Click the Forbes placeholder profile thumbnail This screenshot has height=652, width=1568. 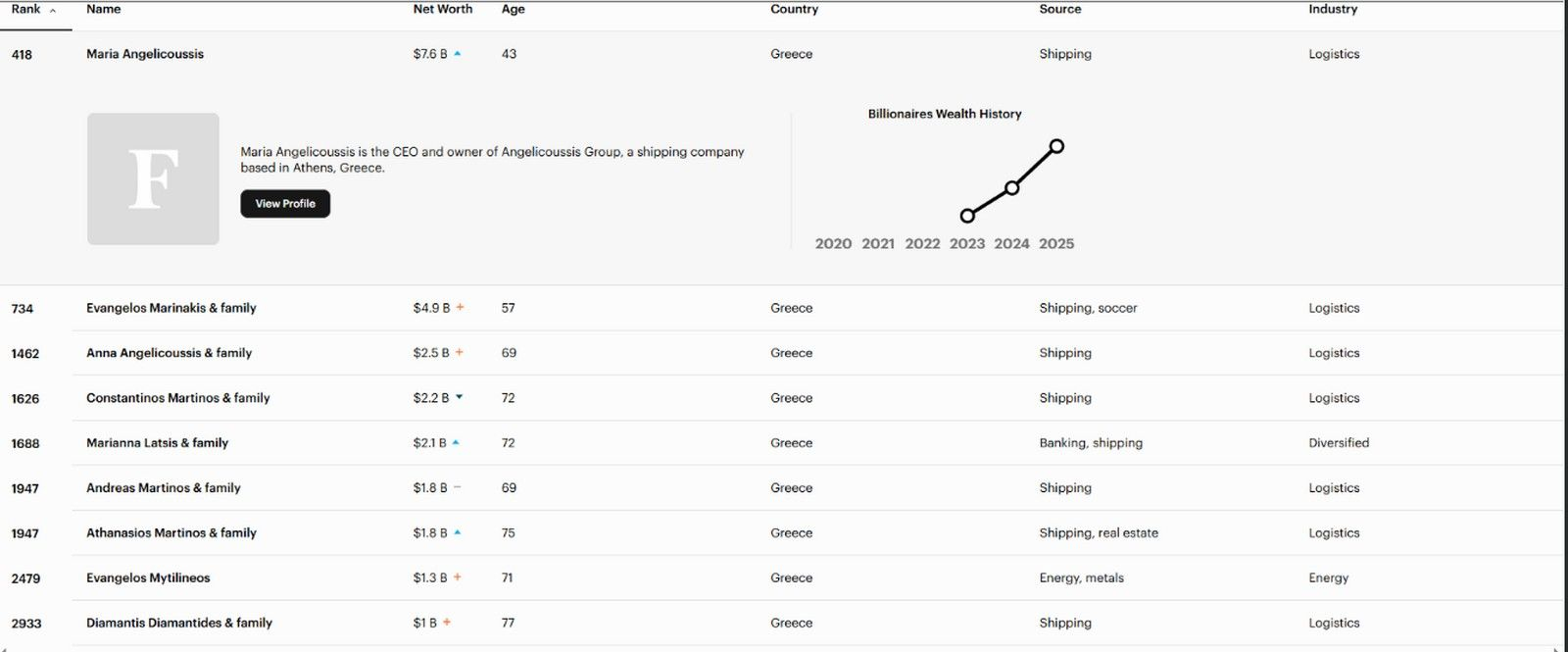pyautogui.click(x=153, y=178)
